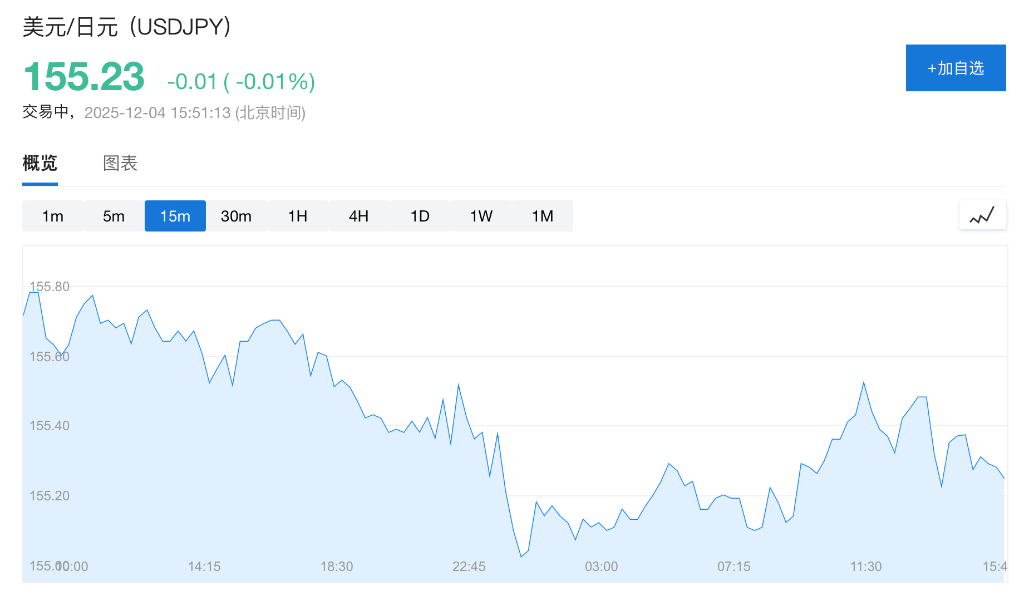Click the 22:45 time axis label
Image resolution: width=1024 pixels, height=595 pixels.
[x=469, y=566]
